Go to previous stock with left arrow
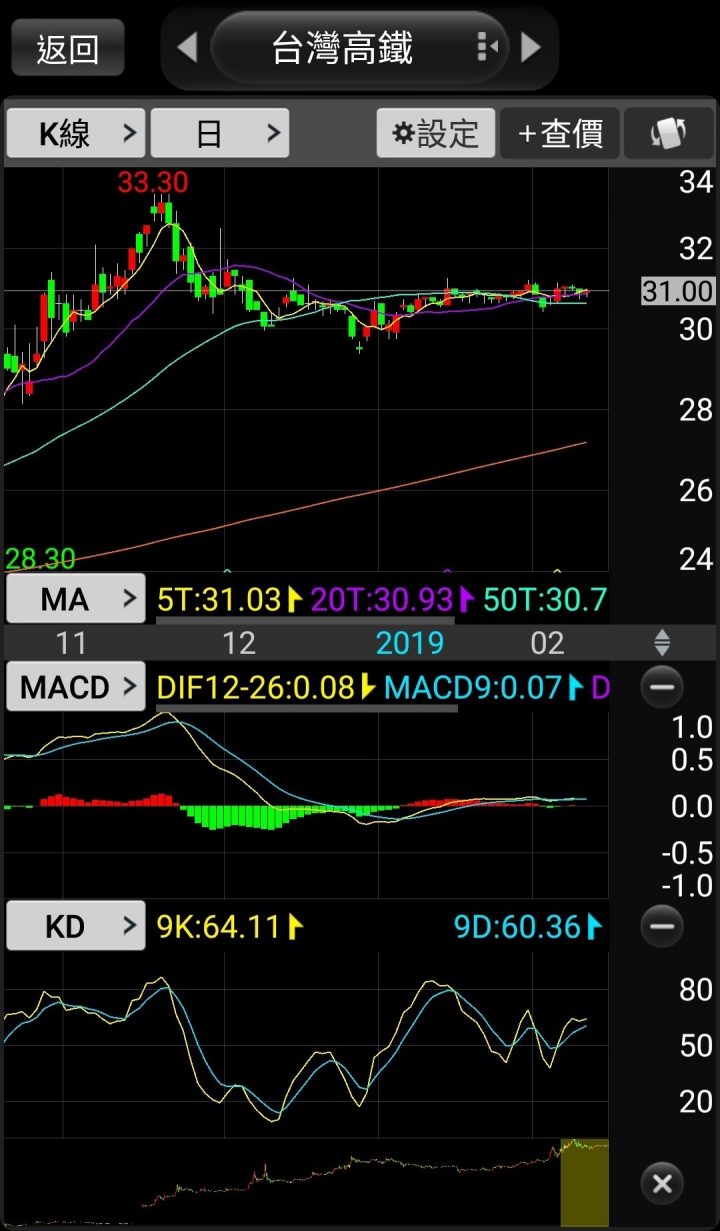The width and height of the screenshot is (720, 1231). pos(187,47)
